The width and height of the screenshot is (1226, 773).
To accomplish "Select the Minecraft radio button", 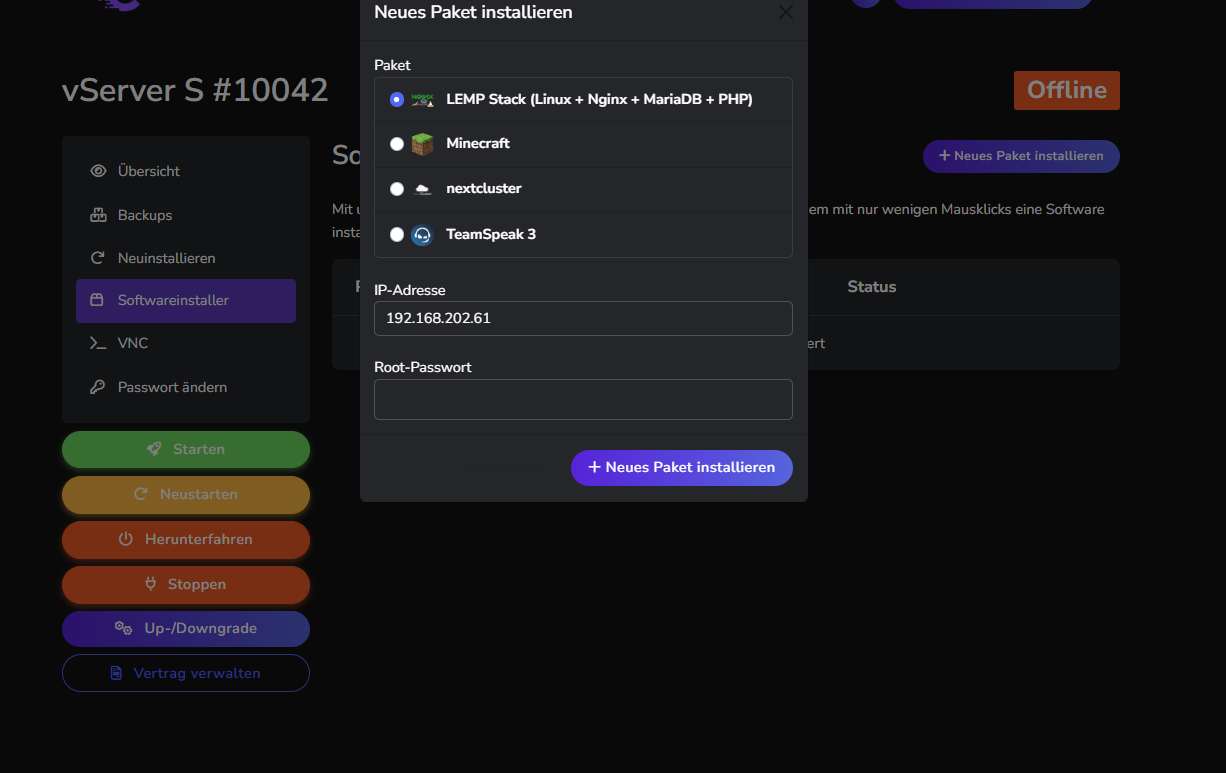I will 397,144.
